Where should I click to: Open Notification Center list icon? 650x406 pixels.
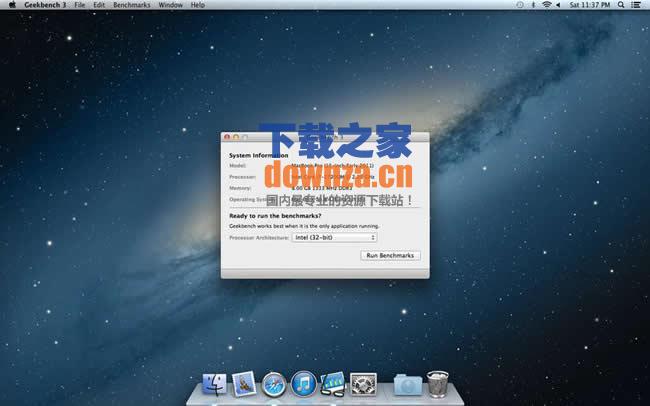tap(635, 5)
